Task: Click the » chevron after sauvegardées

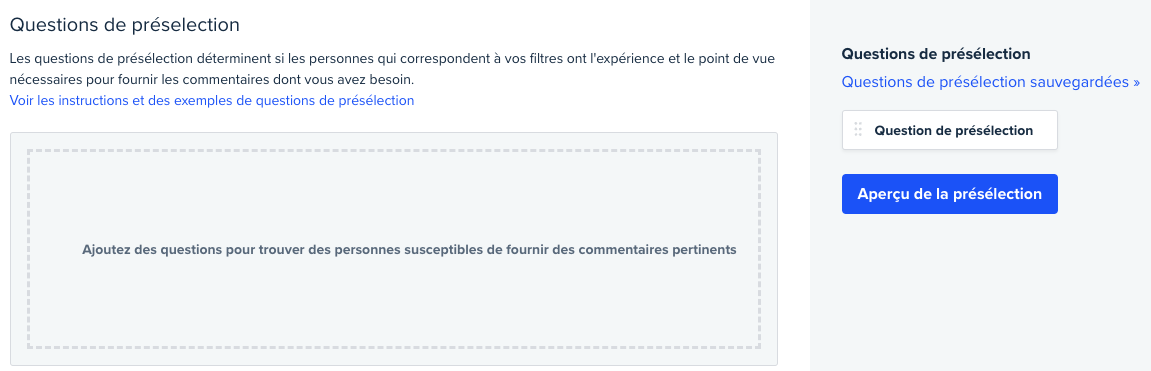Action: (x=1136, y=82)
